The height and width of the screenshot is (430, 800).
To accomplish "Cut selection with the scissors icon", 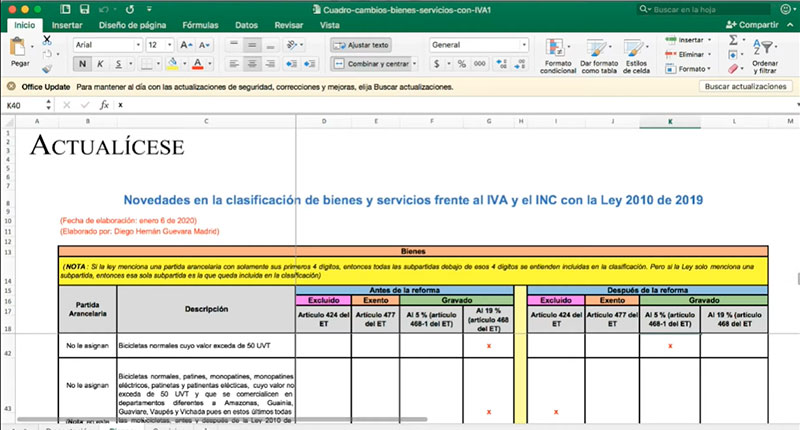I will [47, 39].
